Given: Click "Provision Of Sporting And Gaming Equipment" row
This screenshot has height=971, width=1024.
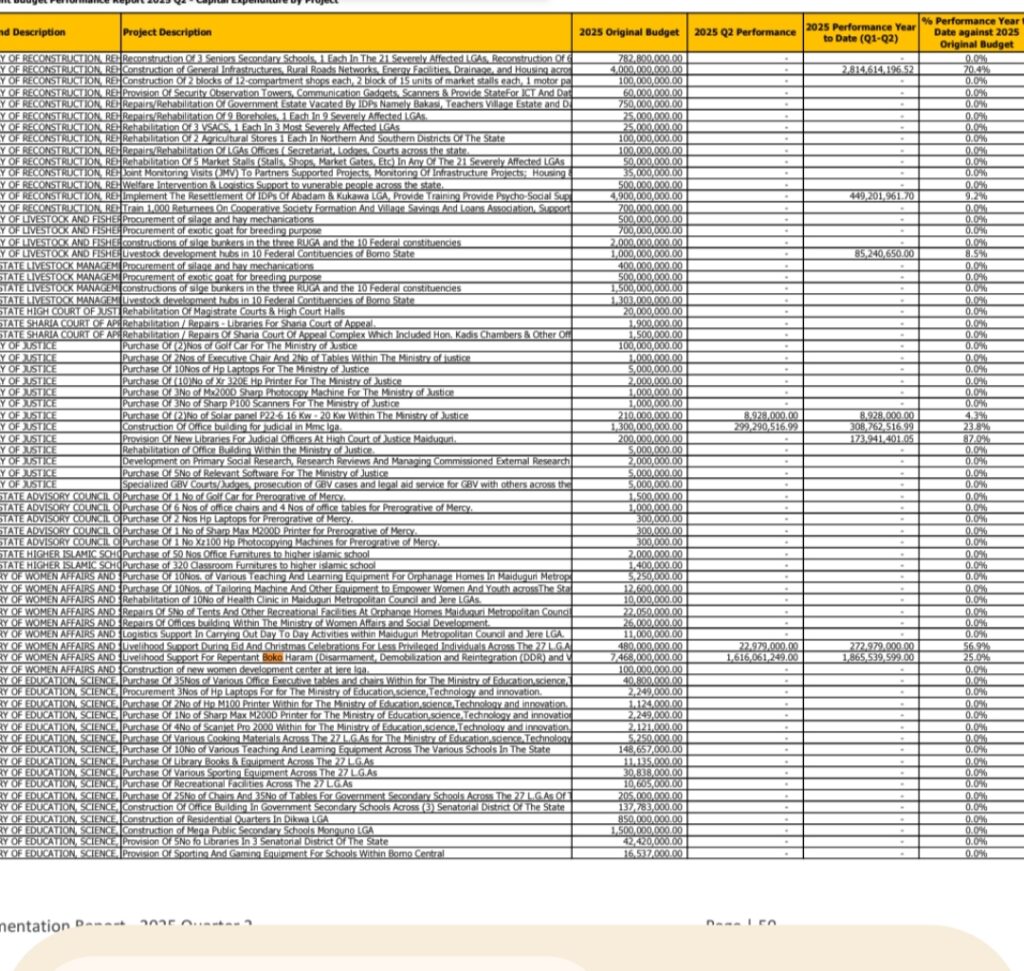Looking at the screenshot, I should click(283, 853).
